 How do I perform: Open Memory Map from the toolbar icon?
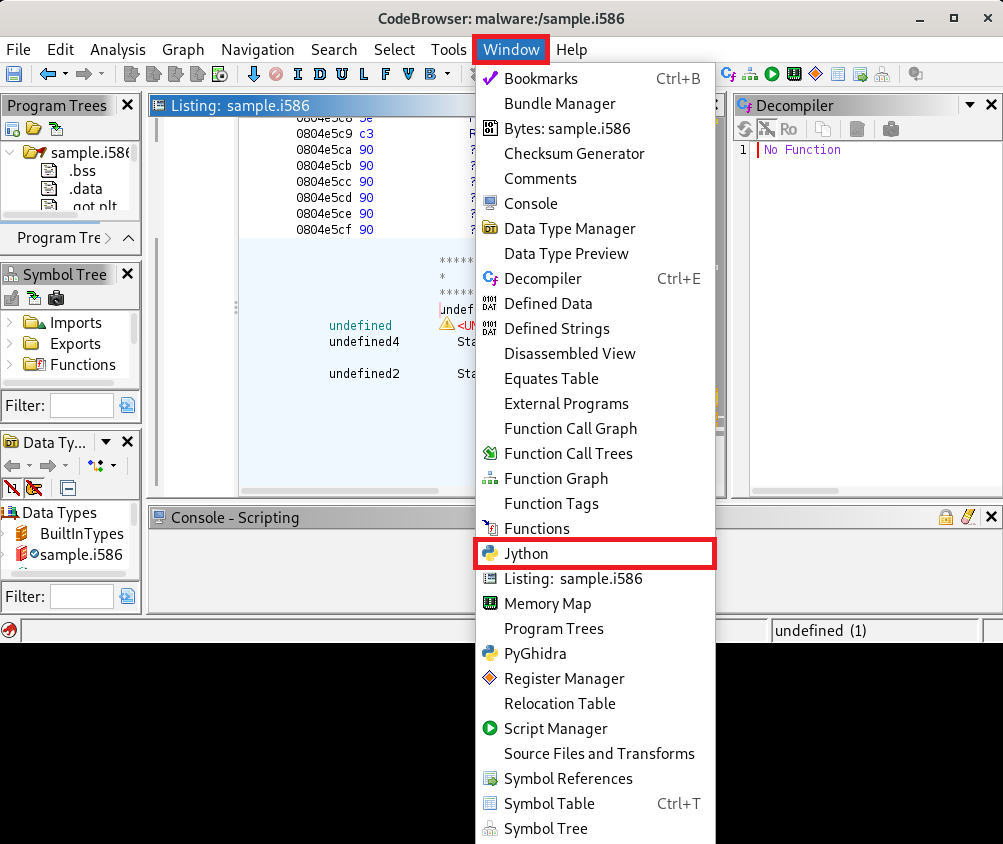pyautogui.click(x=794, y=74)
